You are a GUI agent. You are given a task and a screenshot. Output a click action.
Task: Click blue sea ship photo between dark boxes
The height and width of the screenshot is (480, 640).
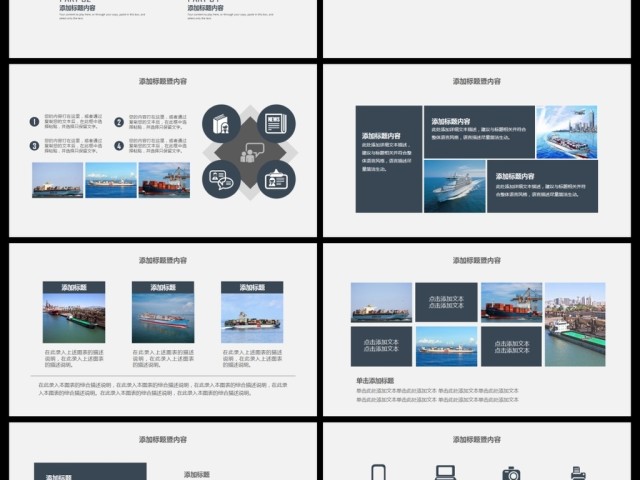446,346
